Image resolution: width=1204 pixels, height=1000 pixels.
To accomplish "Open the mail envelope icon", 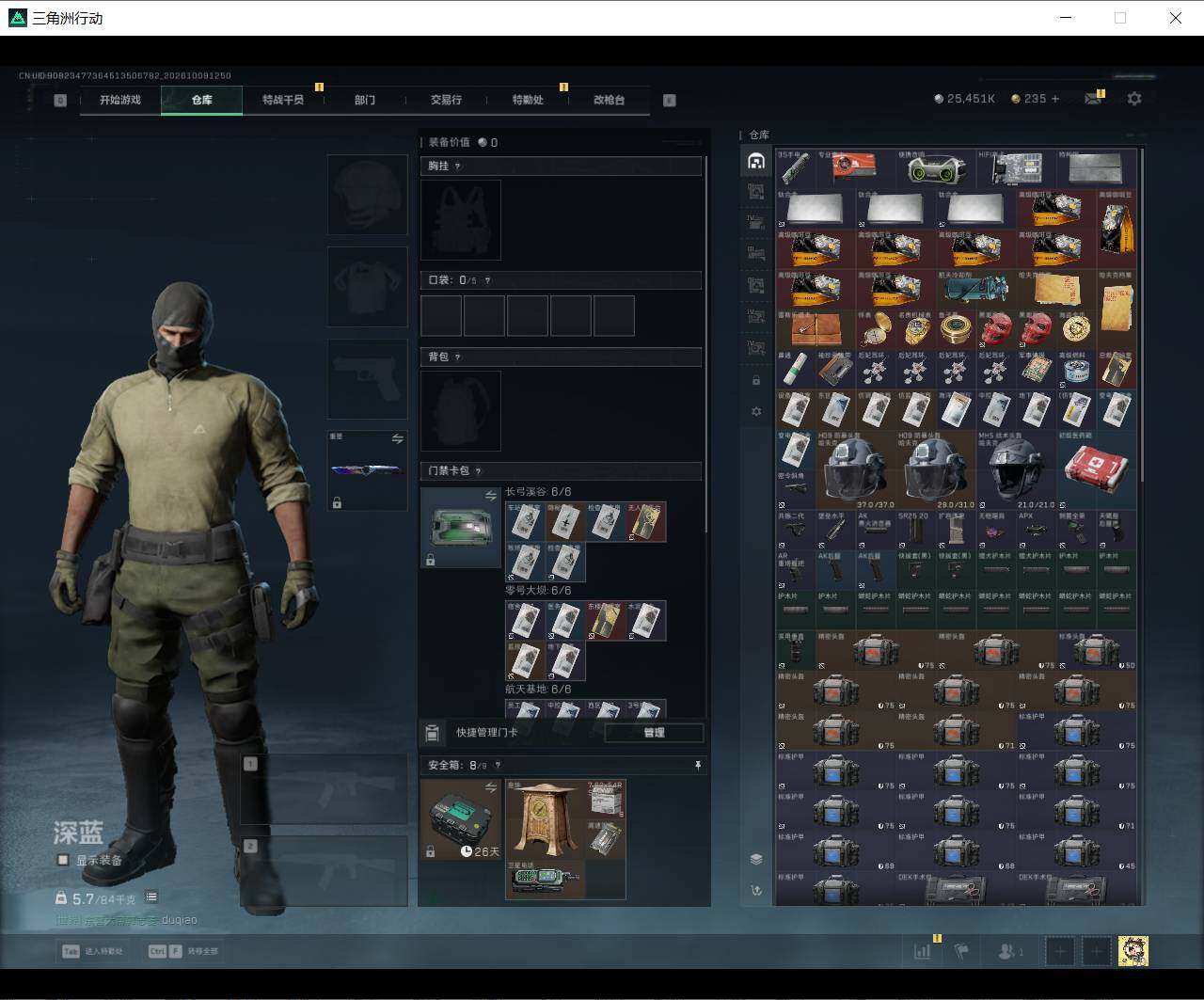I will 1092,99.
